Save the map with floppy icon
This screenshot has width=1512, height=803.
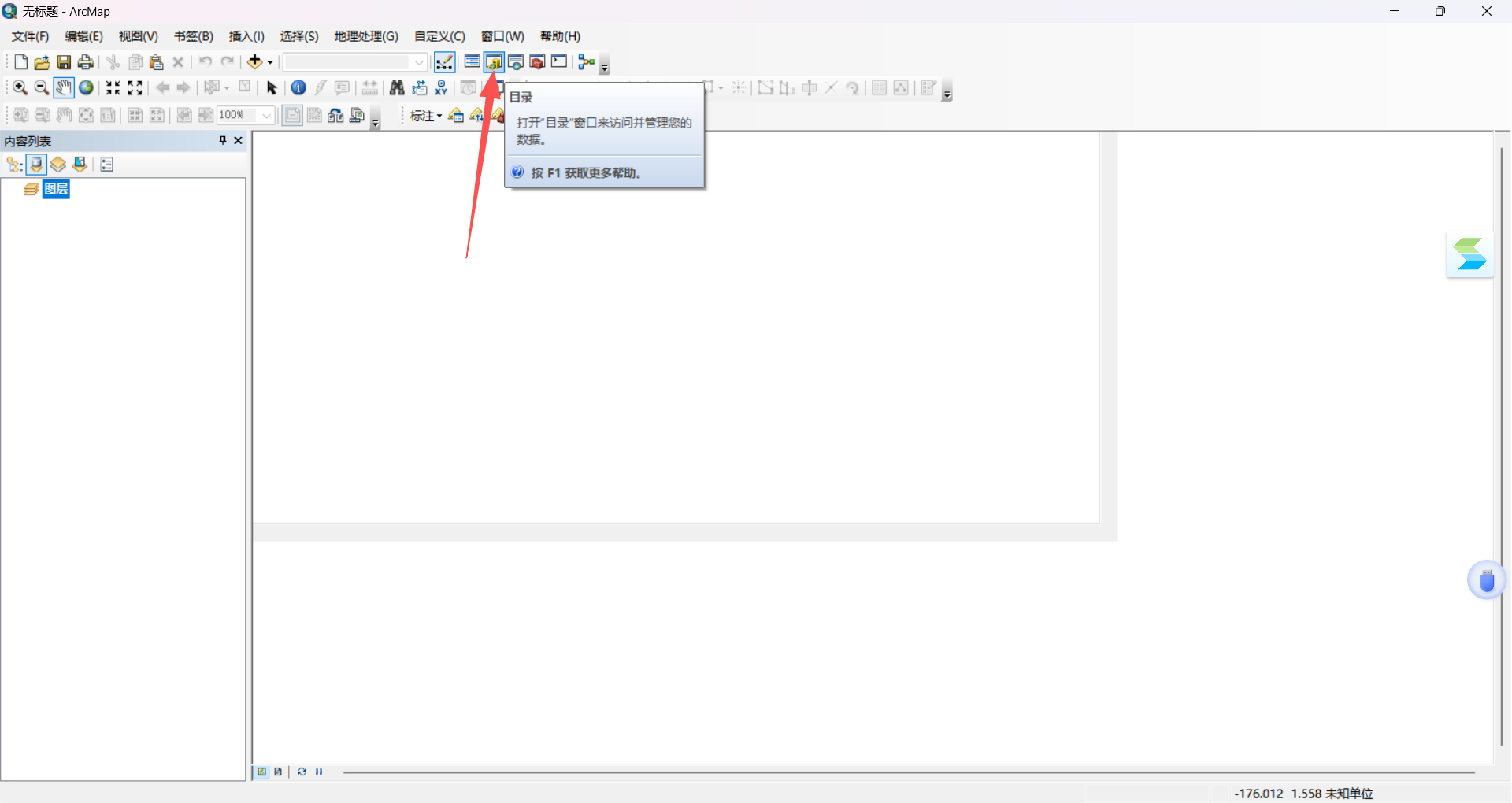click(x=64, y=62)
